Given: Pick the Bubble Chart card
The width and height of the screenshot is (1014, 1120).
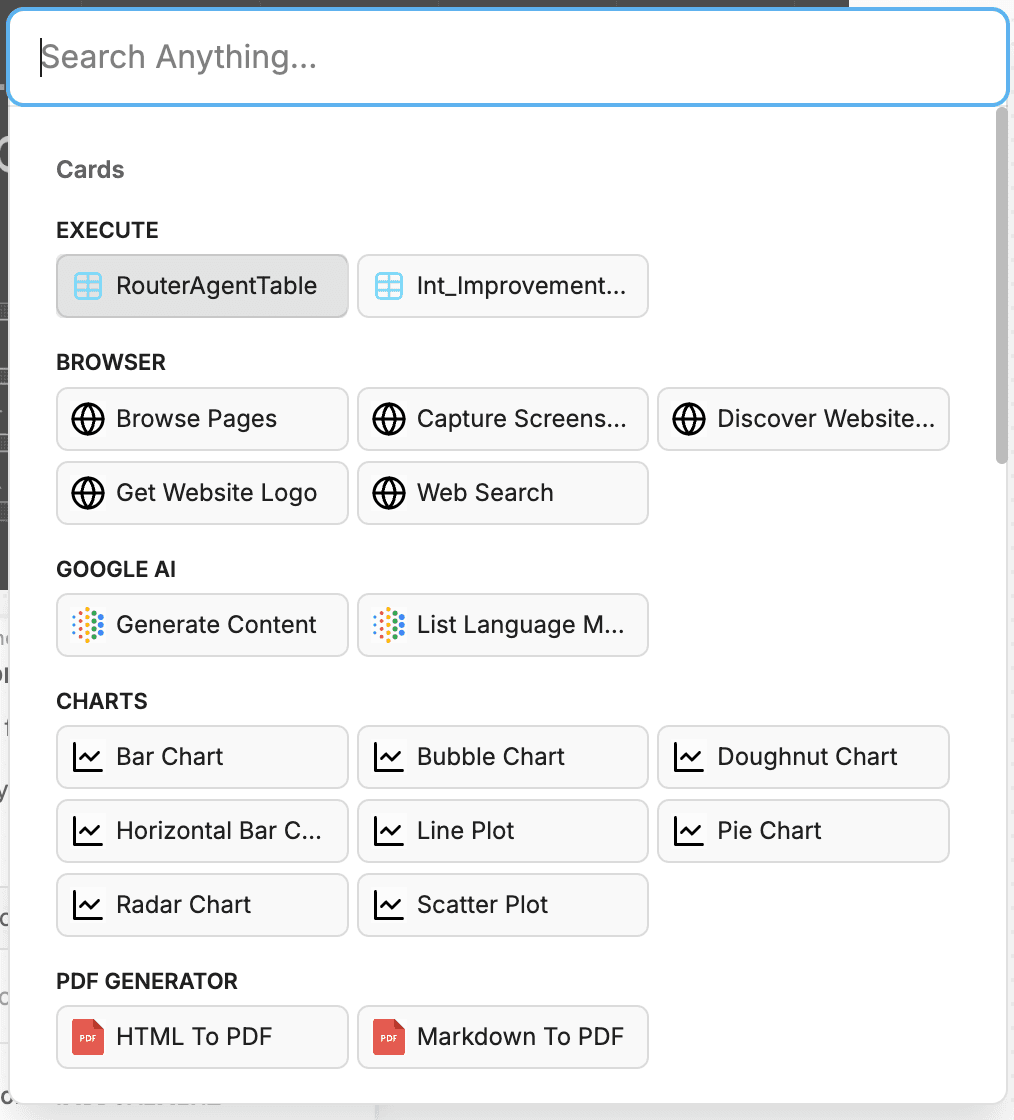Looking at the screenshot, I should tap(503, 757).
